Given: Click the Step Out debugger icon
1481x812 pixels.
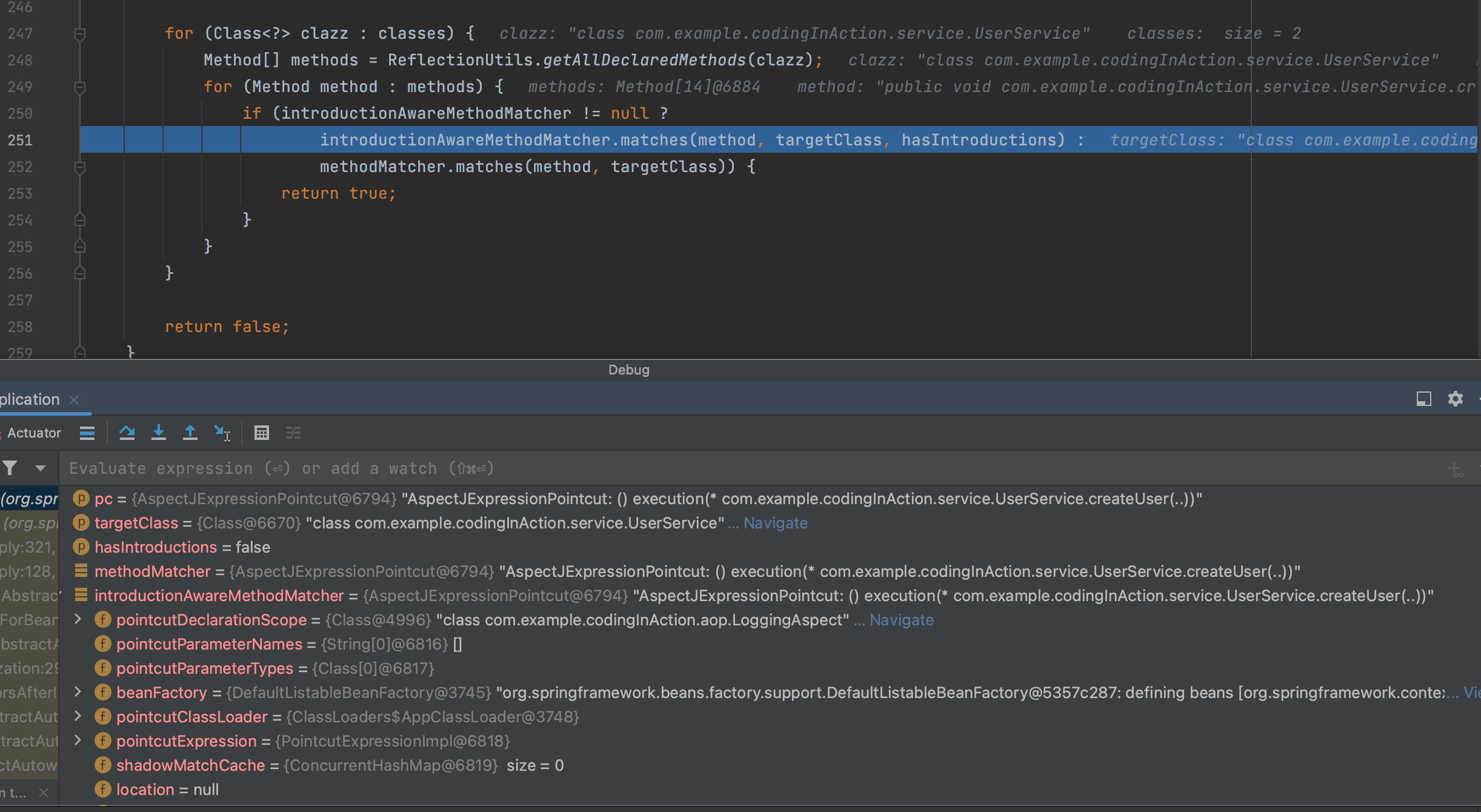Looking at the screenshot, I should (x=190, y=433).
